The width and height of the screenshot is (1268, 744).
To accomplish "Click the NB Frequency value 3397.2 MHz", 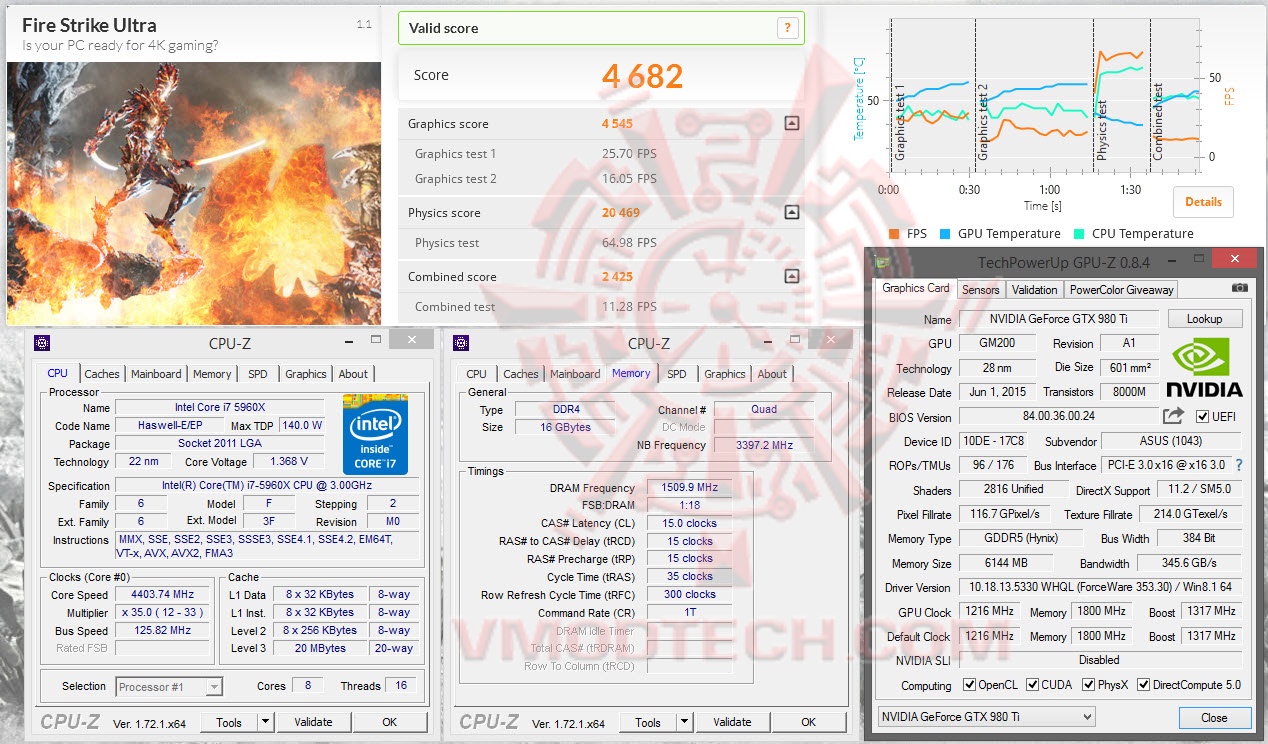I will click(764, 445).
